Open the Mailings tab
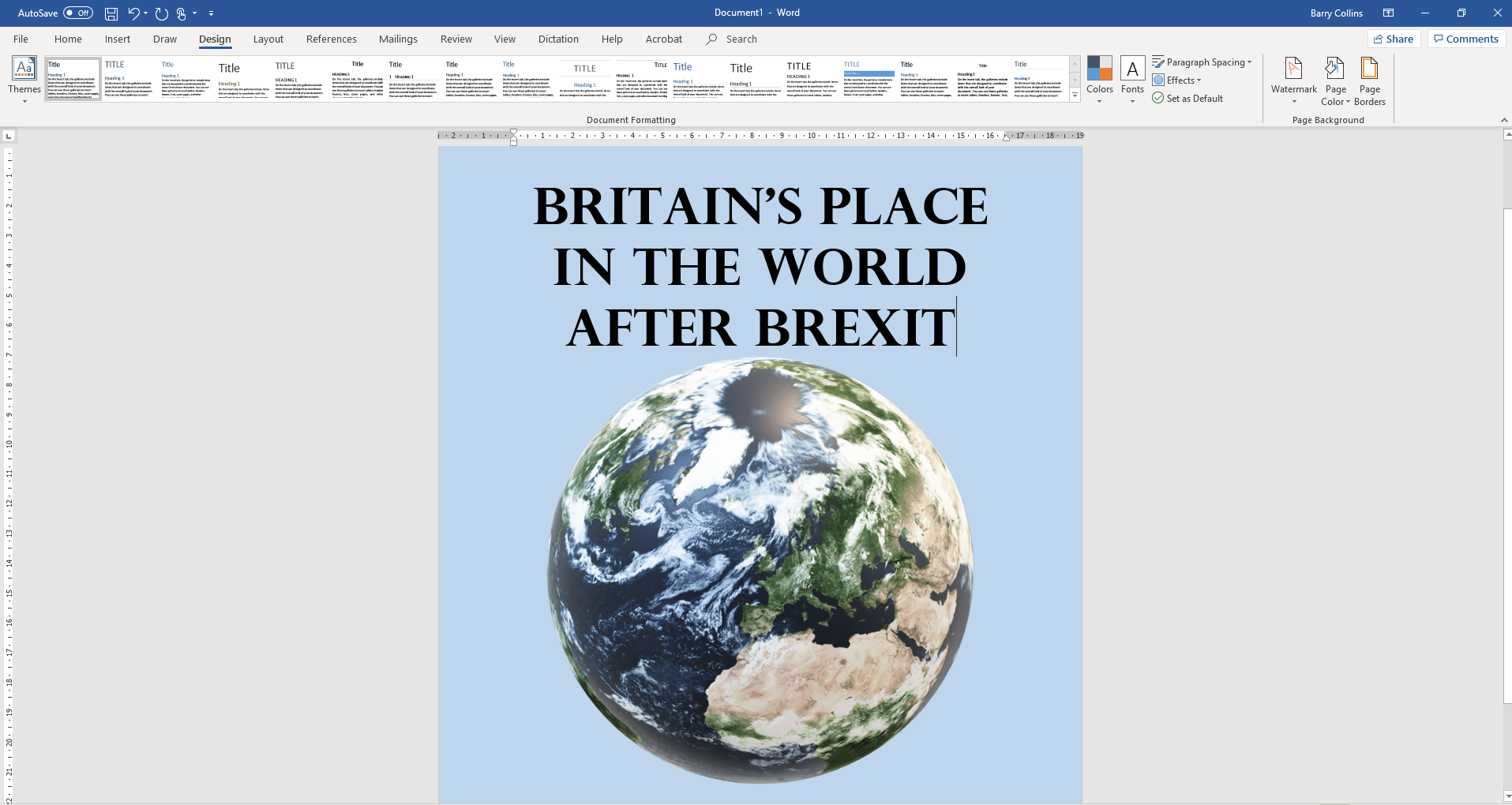The height and width of the screenshot is (805, 1512). pyautogui.click(x=398, y=39)
